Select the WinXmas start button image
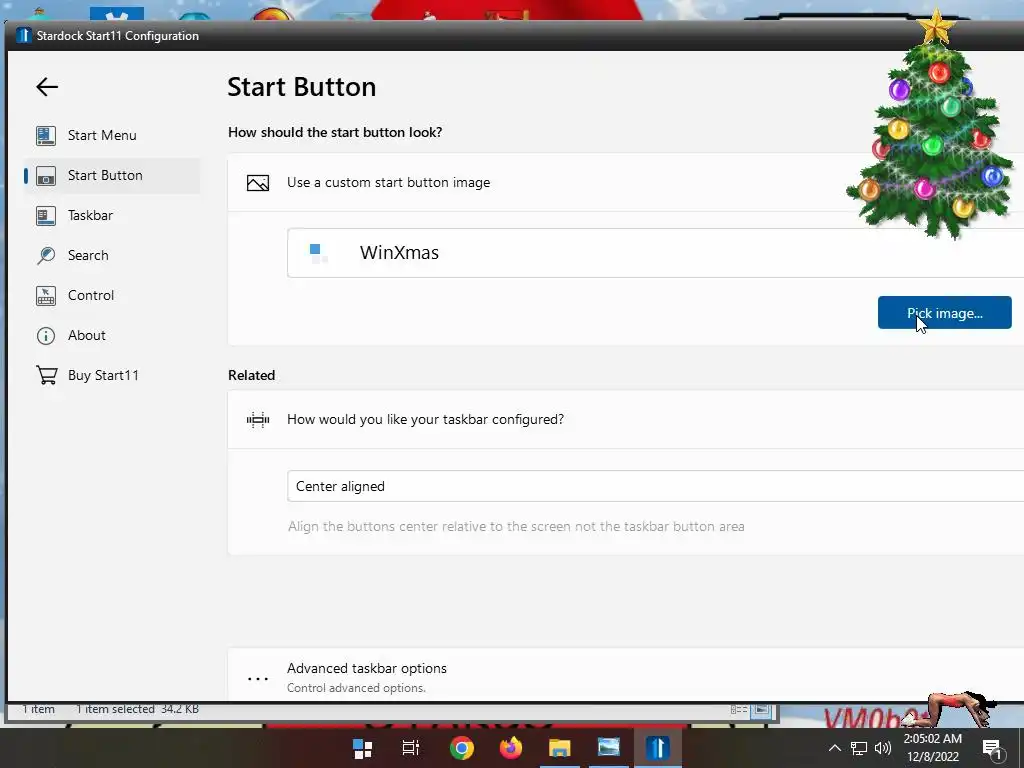 tap(656, 253)
